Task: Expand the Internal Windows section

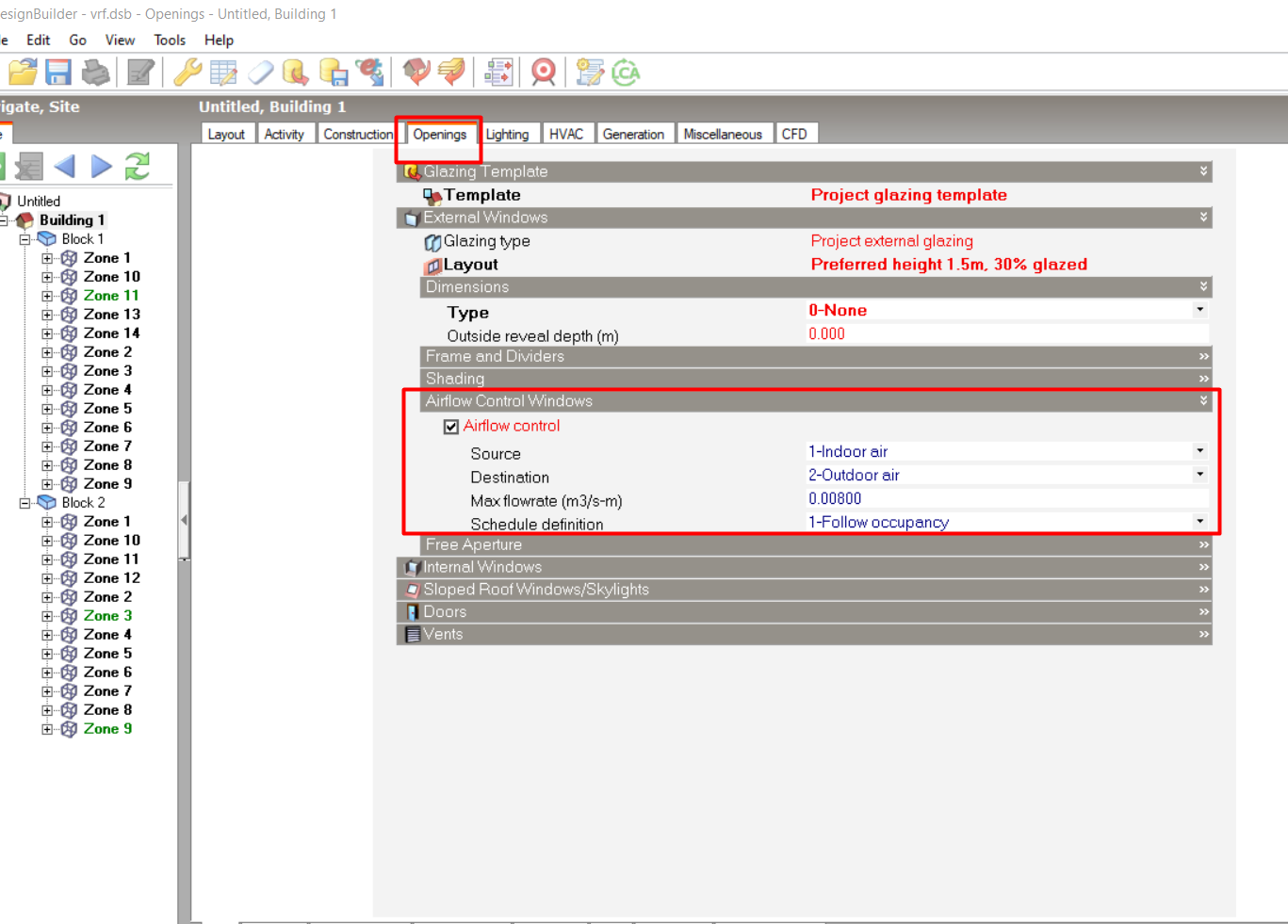Action: click(805, 567)
